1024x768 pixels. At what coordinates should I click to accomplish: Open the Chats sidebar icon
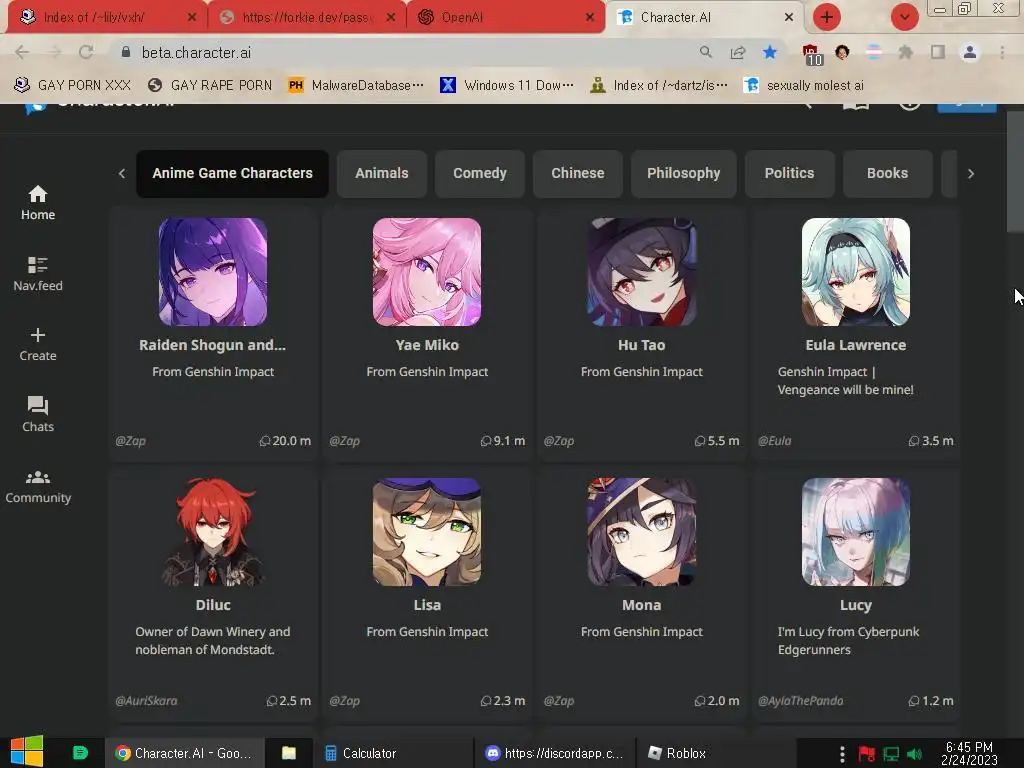pyautogui.click(x=38, y=406)
